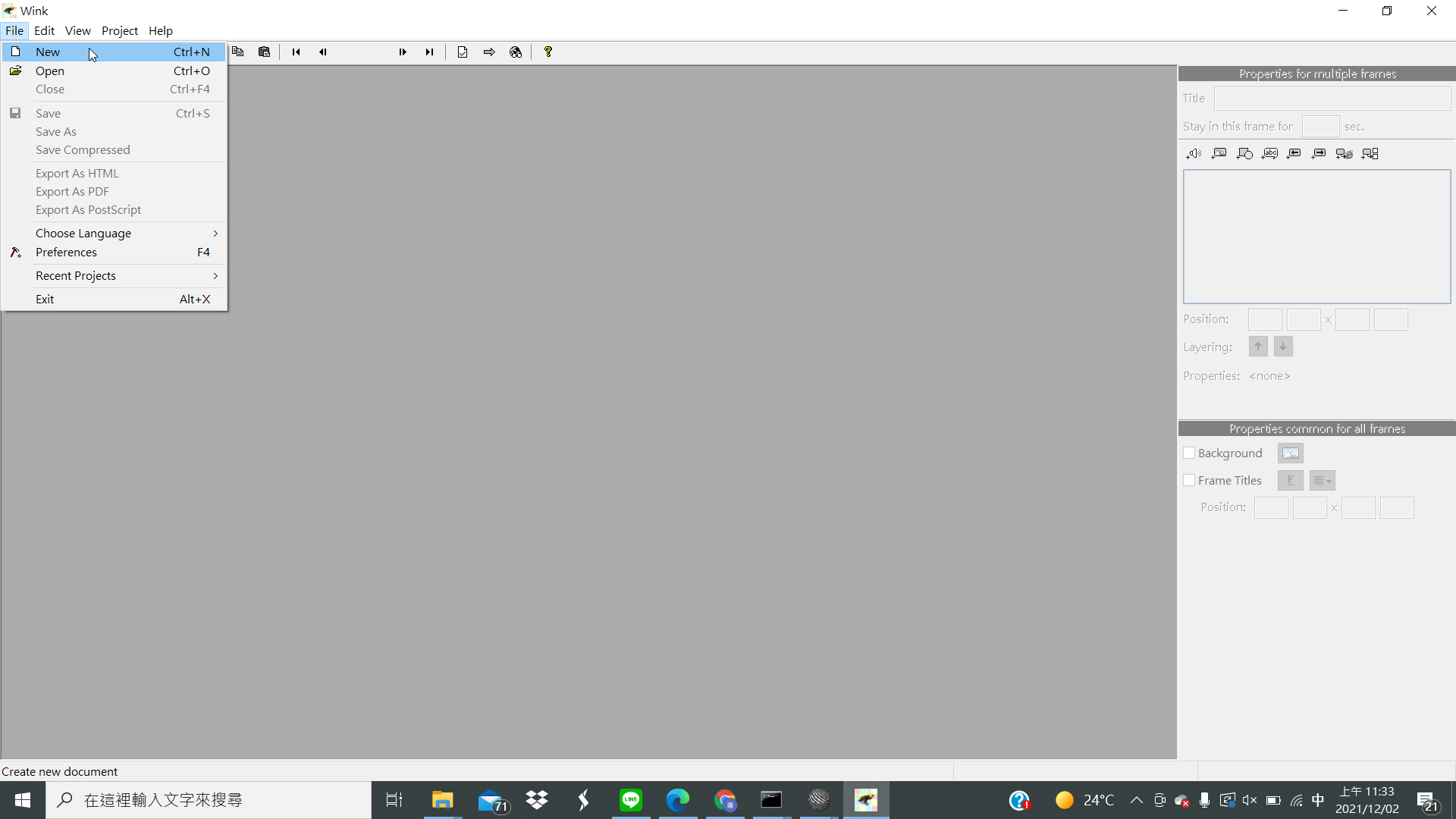Image resolution: width=1456 pixels, height=819 pixels.
Task: Click the add next button icon
Action: coord(1319,153)
